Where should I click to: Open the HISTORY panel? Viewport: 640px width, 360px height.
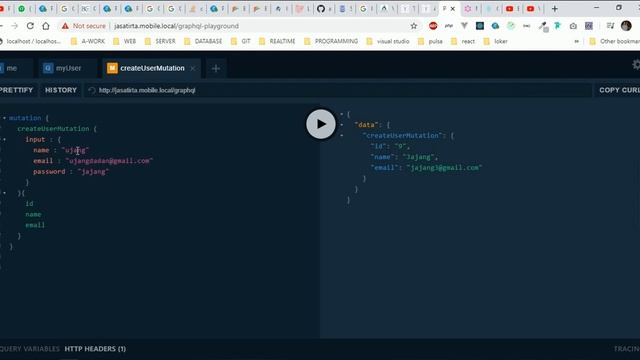pos(61,90)
